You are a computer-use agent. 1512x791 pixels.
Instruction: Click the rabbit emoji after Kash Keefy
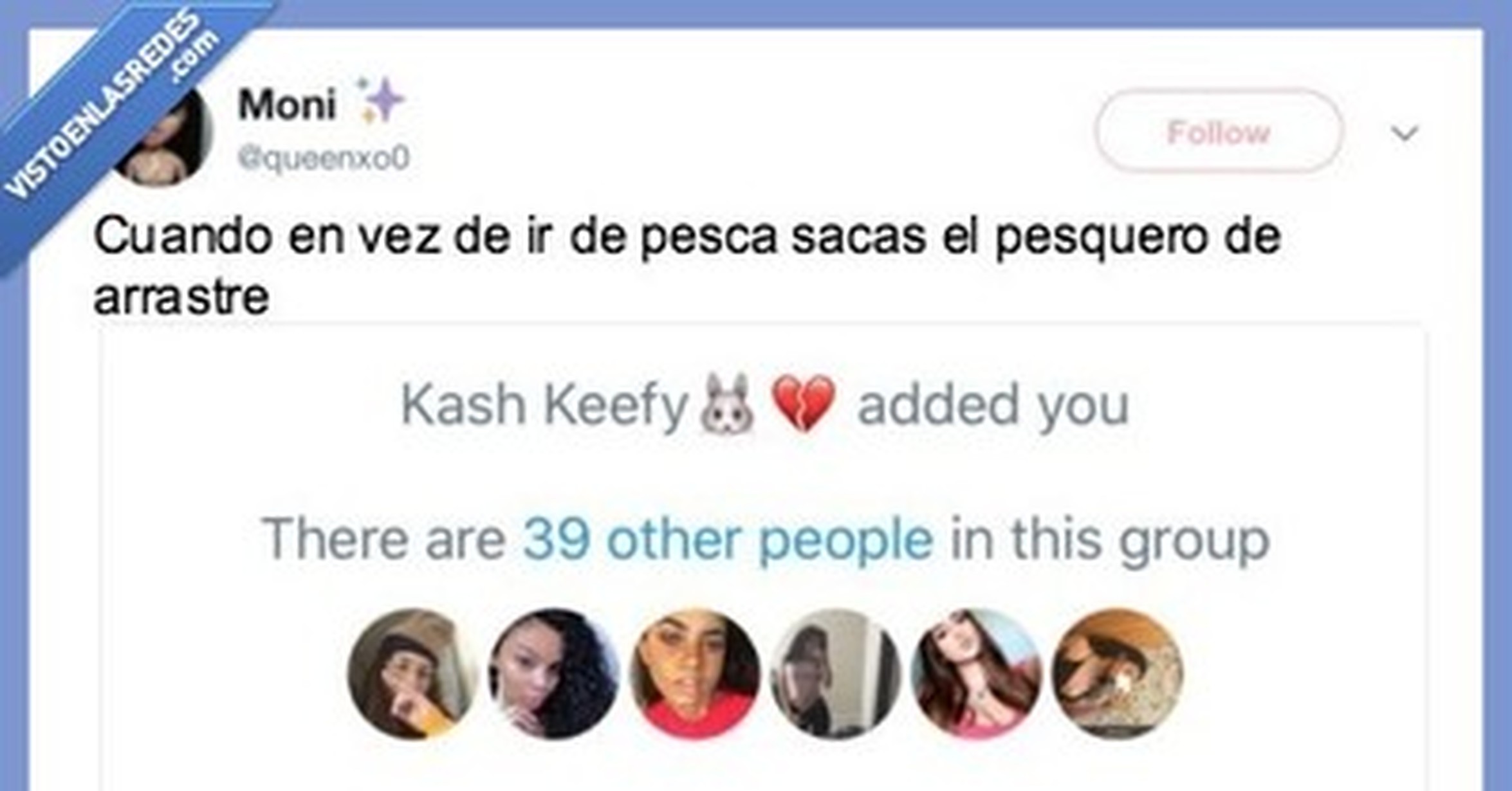(728, 405)
